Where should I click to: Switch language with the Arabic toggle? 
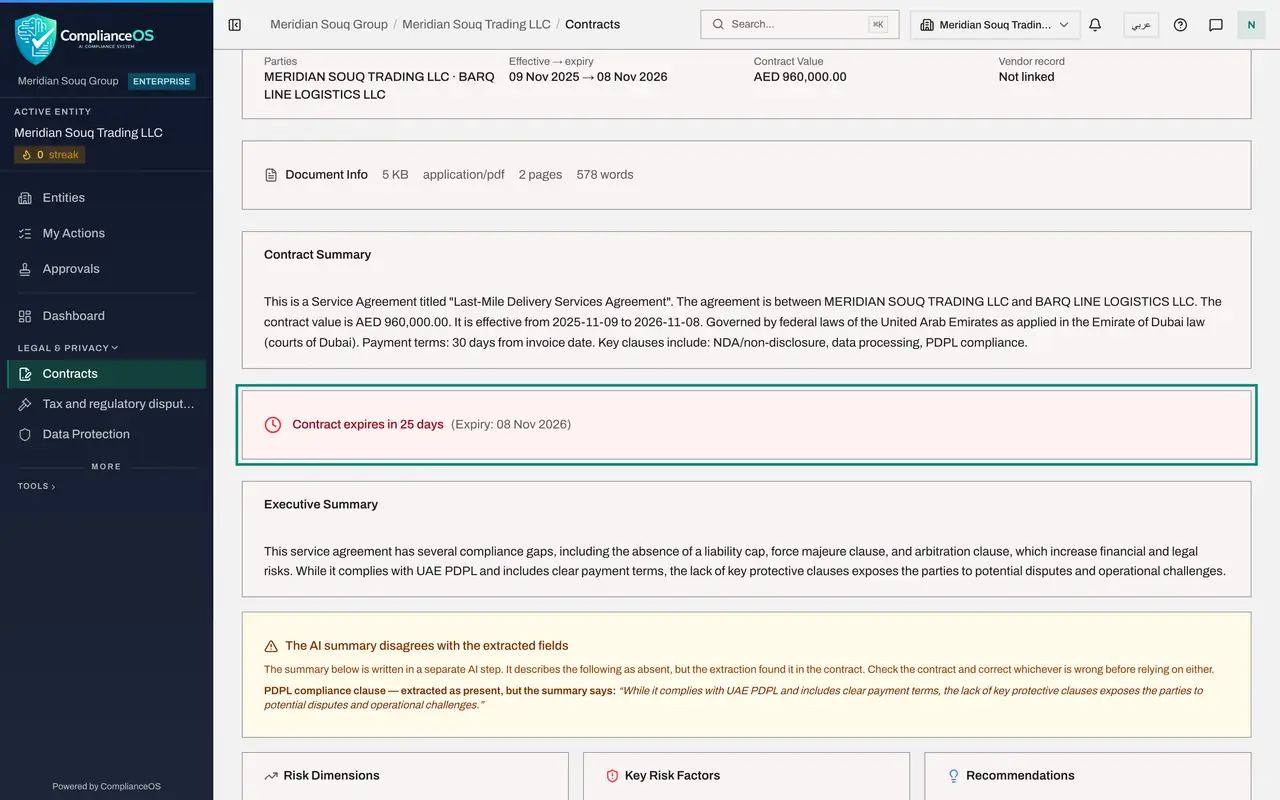coord(1141,25)
